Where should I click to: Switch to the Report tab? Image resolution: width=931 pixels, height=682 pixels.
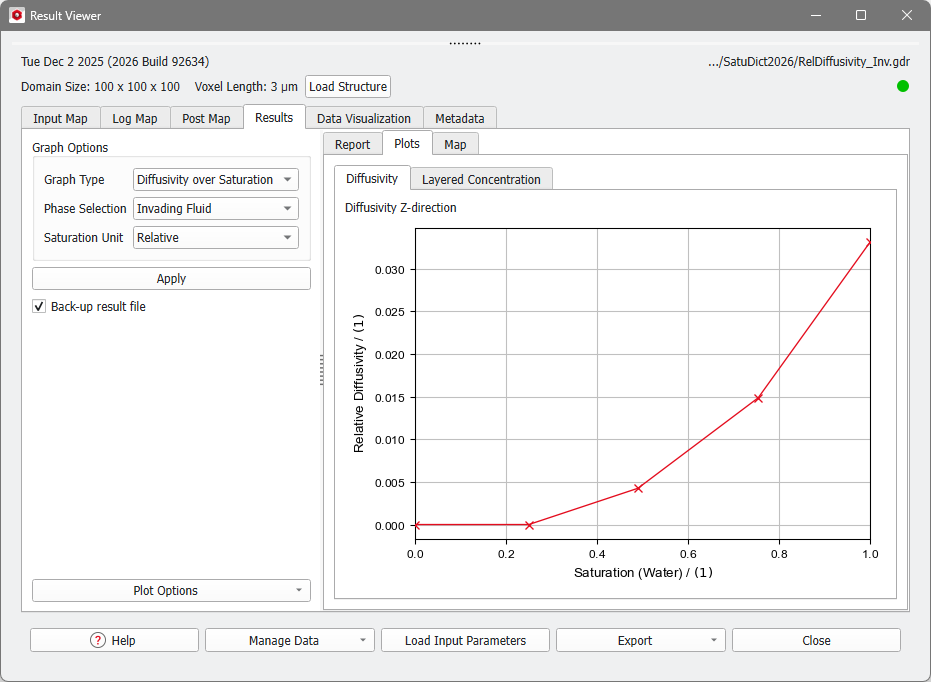(x=352, y=143)
